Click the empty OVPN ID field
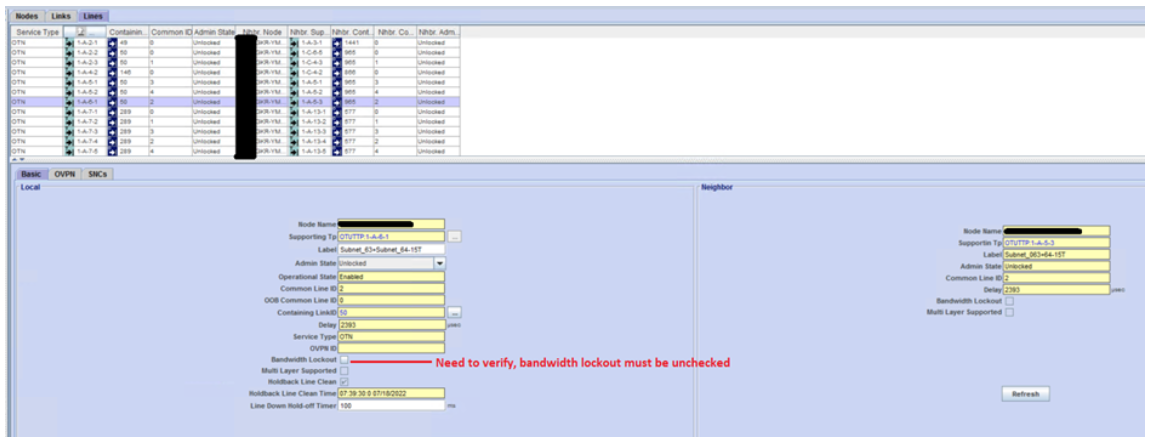Image resolution: width=1152 pixels, height=442 pixels. tap(391, 348)
